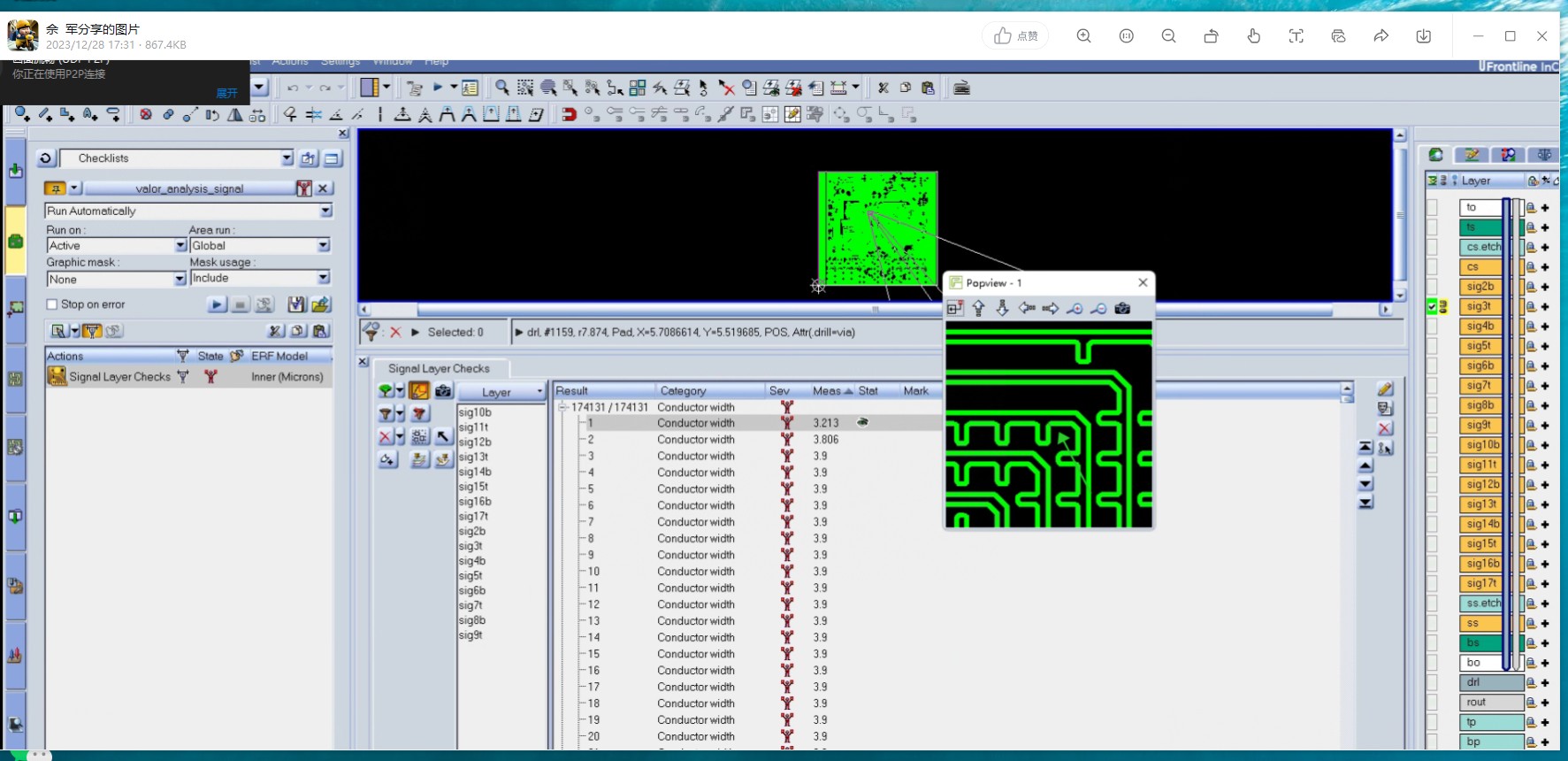Open the third tab in layer panel
Screen dimensions: 1568x761
tap(1509, 155)
